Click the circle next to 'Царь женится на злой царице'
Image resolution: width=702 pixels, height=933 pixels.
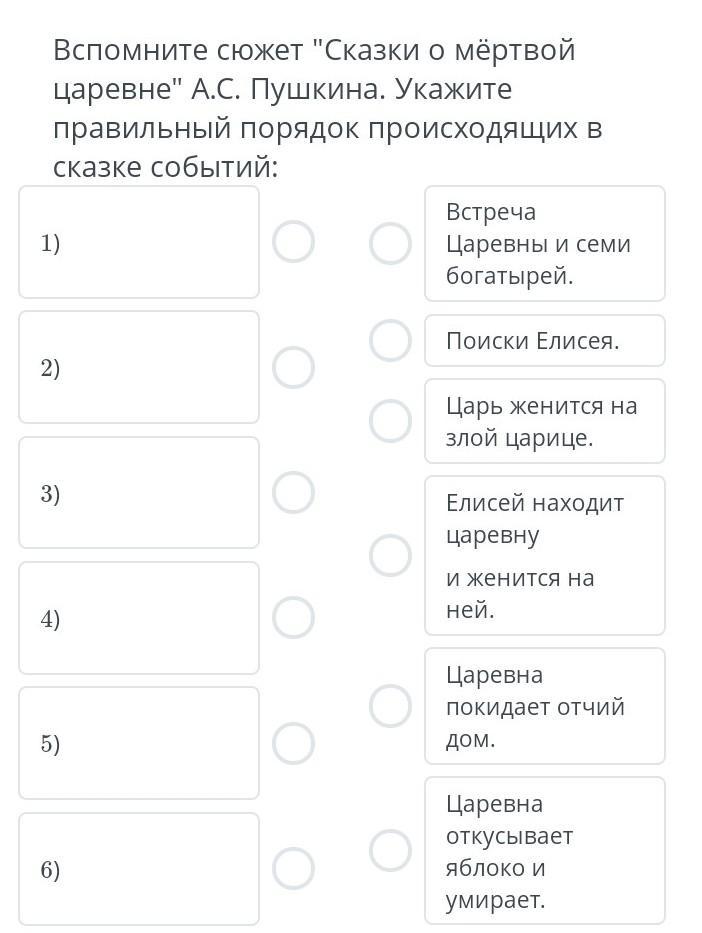pyautogui.click(x=390, y=421)
